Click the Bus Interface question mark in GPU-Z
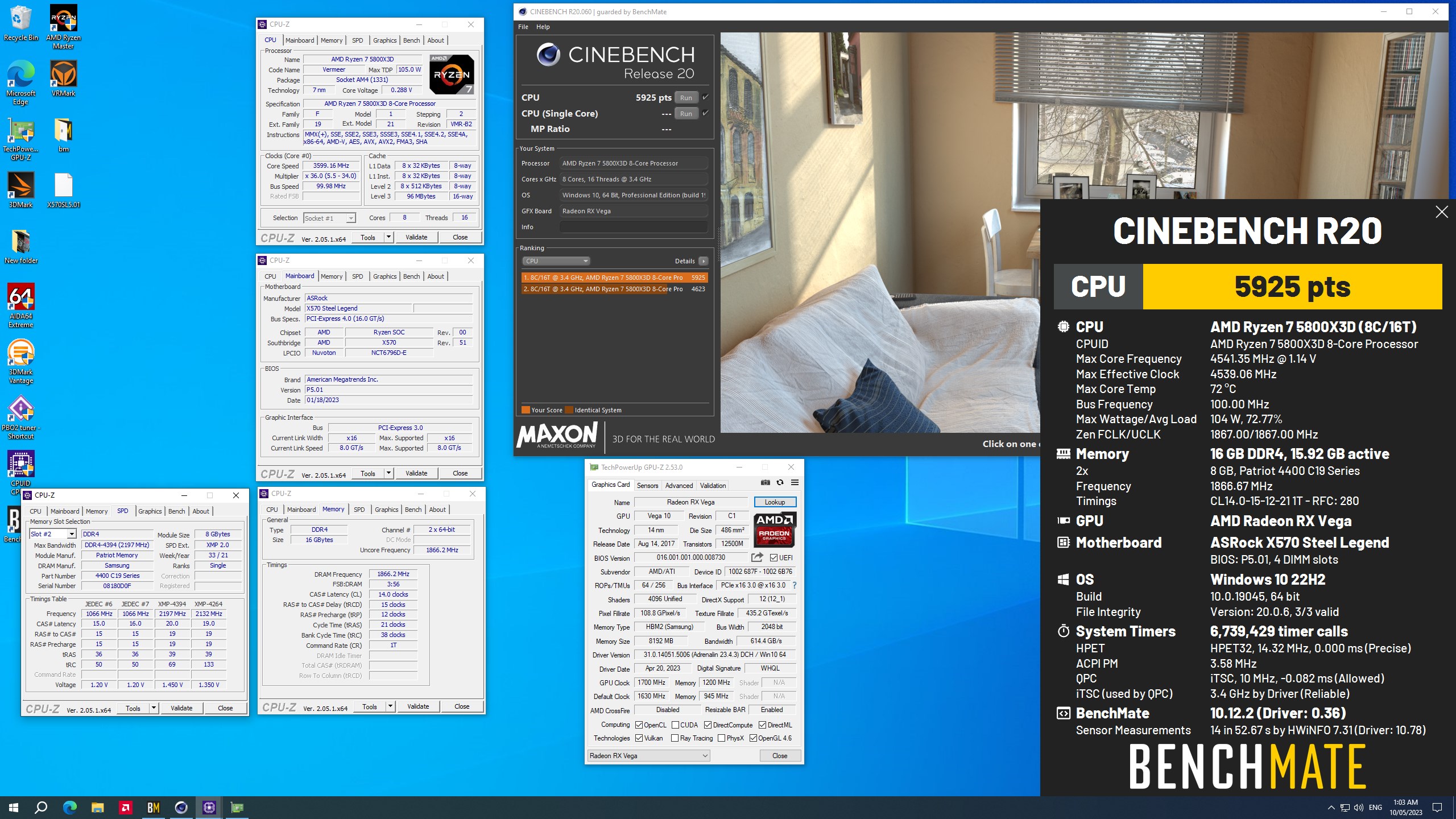The image size is (1456, 819). point(794,585)
